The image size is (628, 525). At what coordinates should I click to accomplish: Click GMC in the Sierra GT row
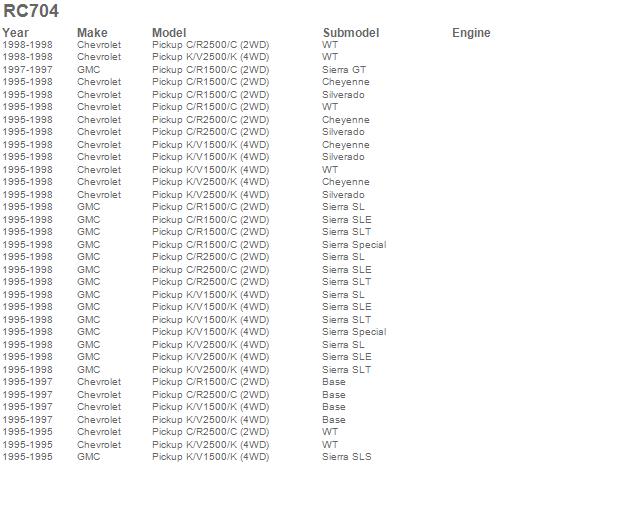coord(89,70)
